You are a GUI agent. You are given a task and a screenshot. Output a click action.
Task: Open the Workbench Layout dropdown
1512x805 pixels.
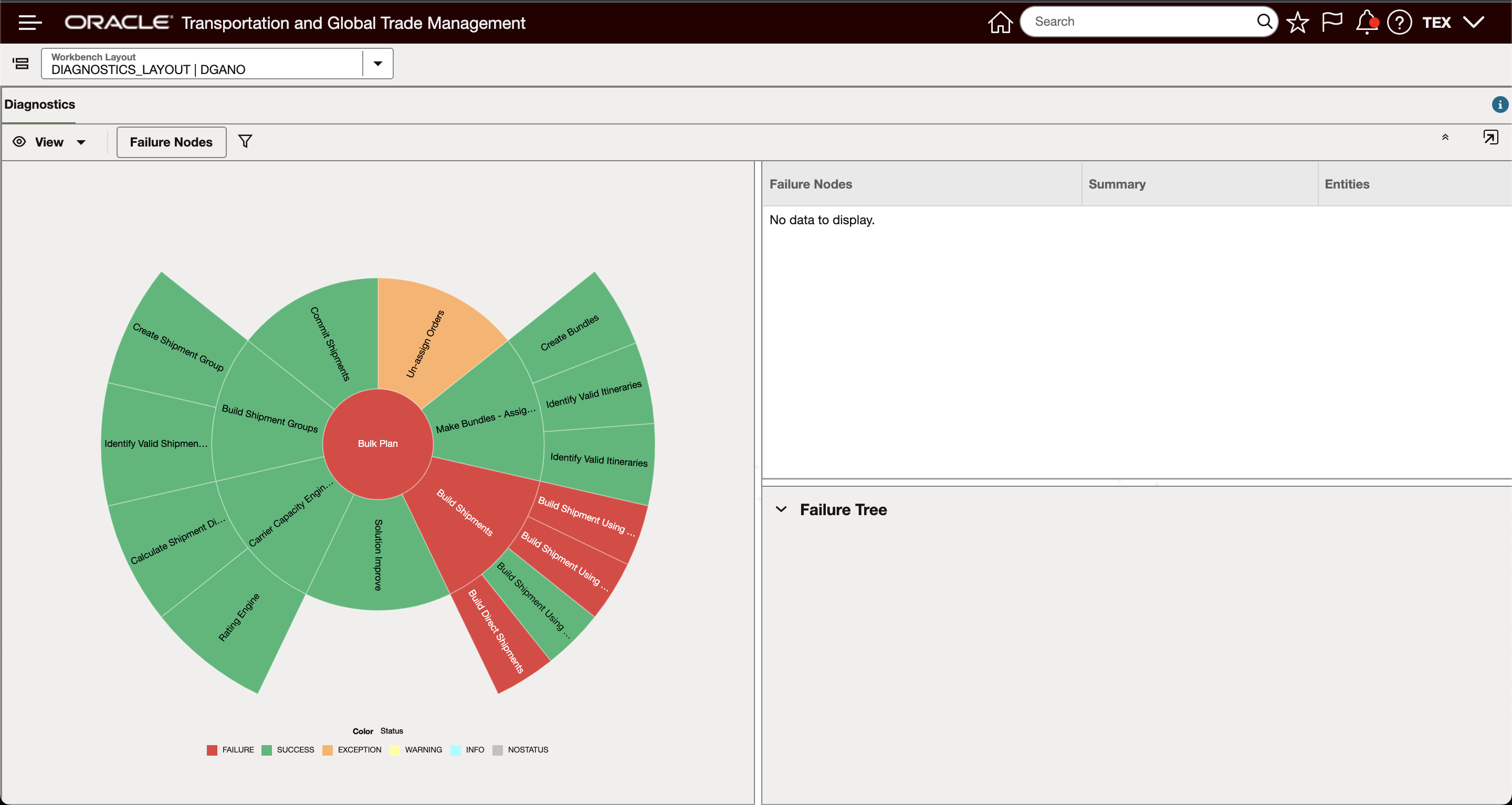click(378, 64)
